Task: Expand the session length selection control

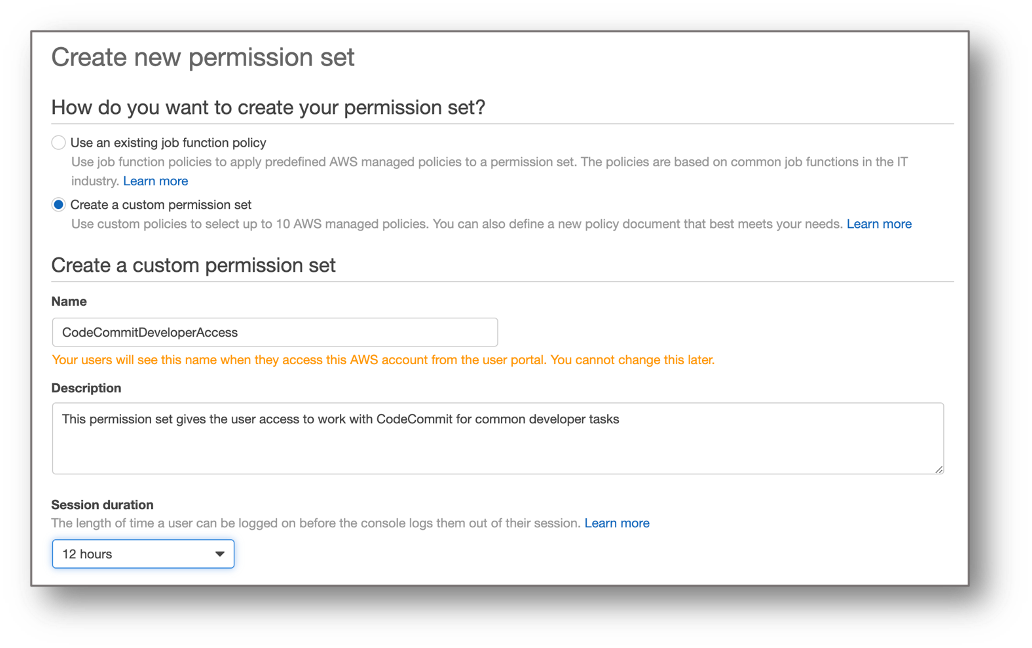Action: (142, 553)
